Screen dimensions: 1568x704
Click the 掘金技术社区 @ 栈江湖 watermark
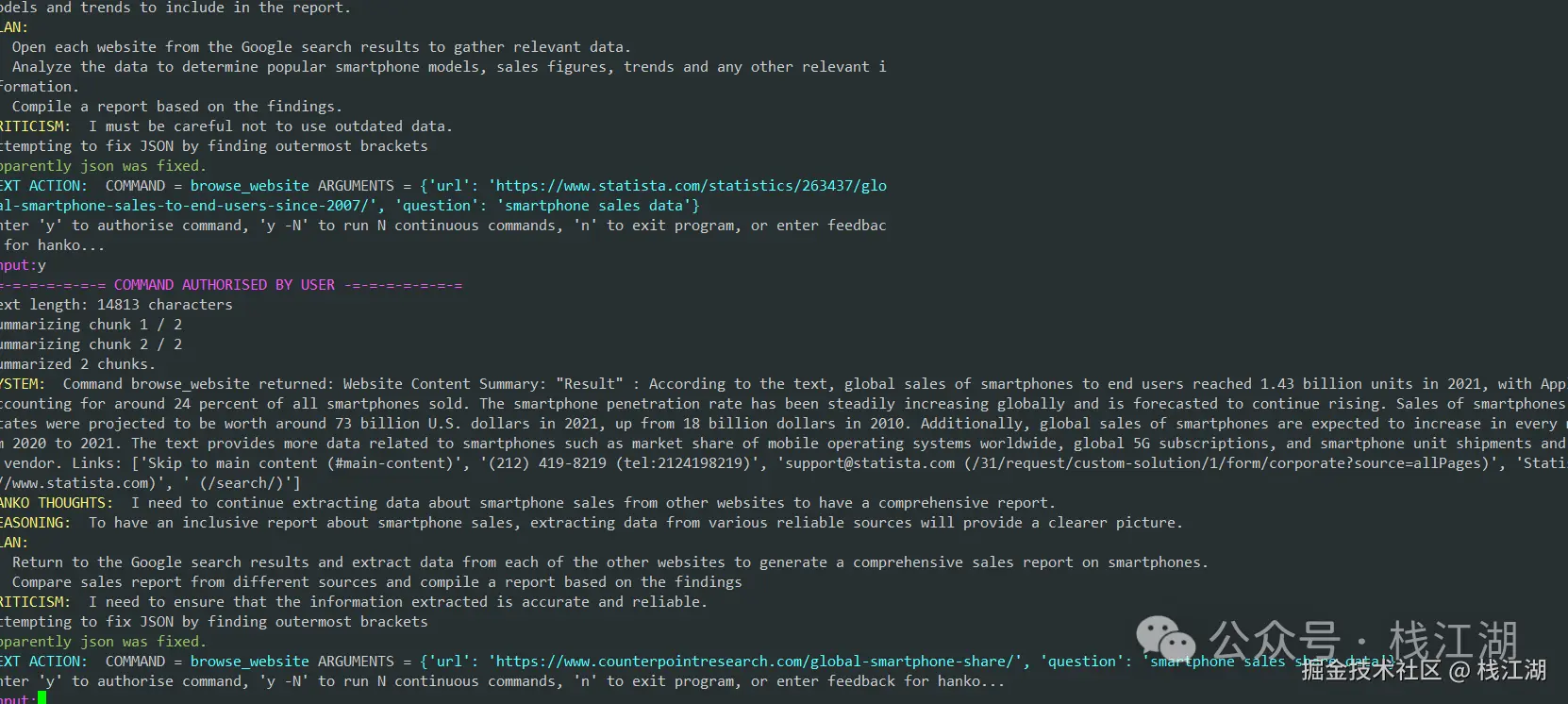1424,670
